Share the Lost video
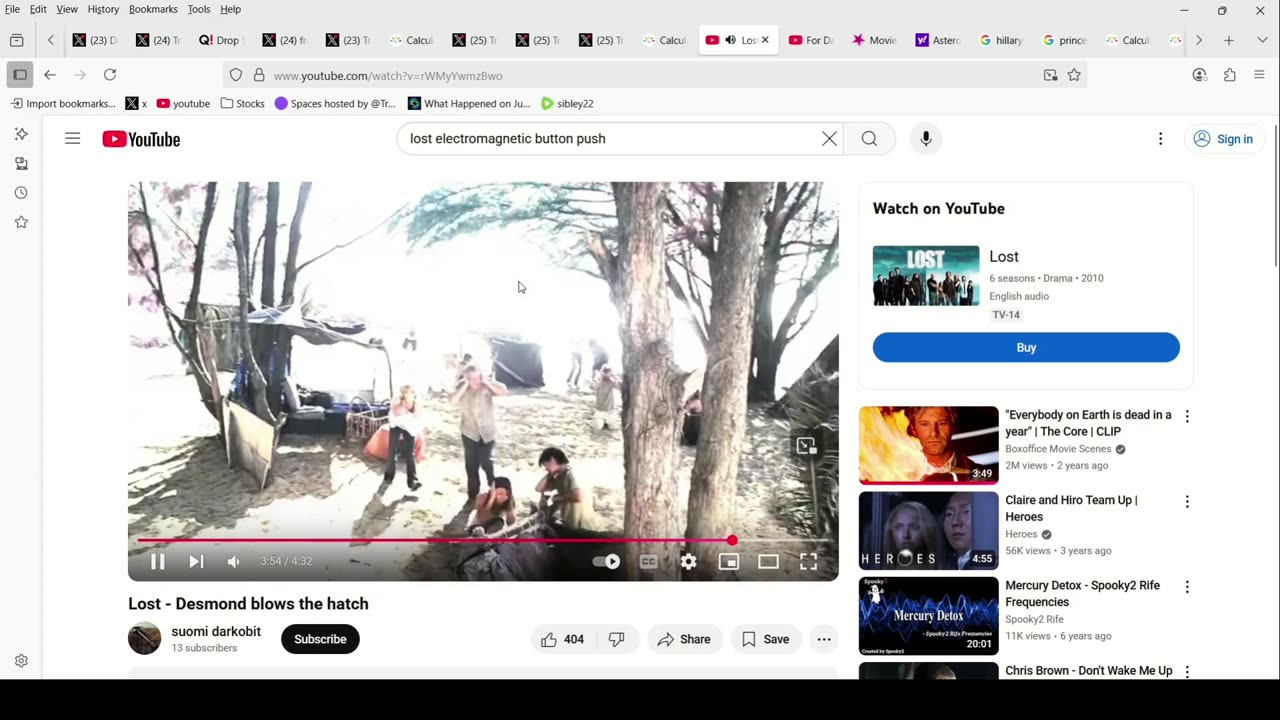The height and width of the screenshot is (720, 1280). (x=684, y=639)
